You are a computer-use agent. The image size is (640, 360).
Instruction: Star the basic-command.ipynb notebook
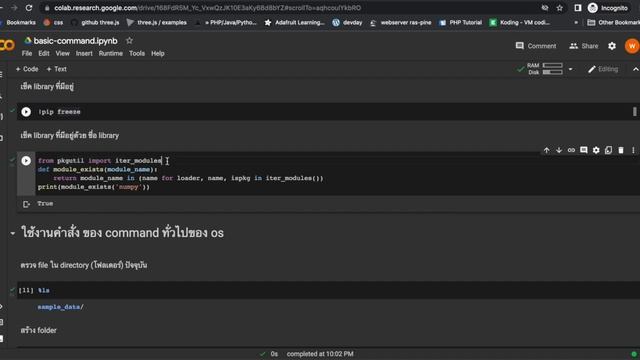click(x=129, y=40)
